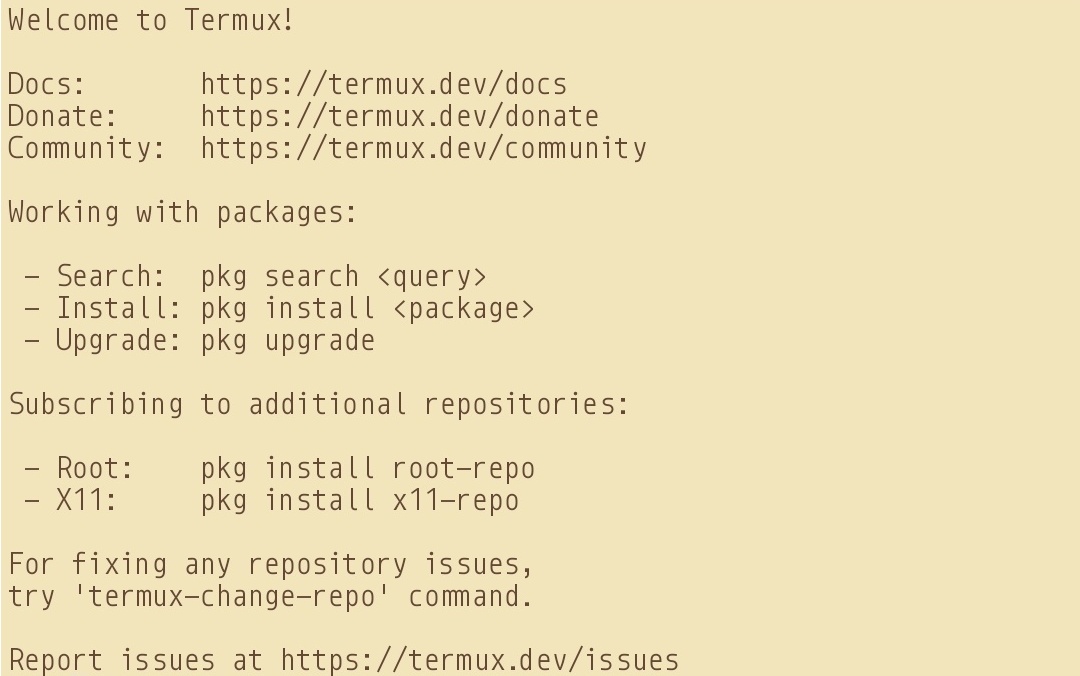Click the 'pkg upgrade' command text
The height and width of the screenshot is (676, 1080).
pyautogui.click(x=287, y=340)
